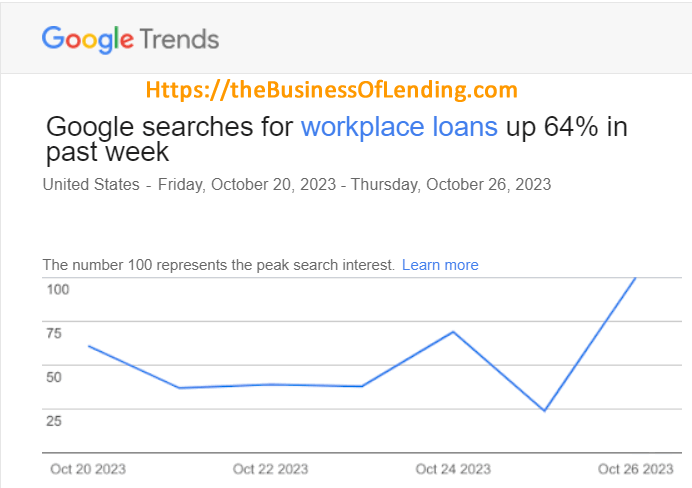The width and height of the screenshot is (692, 488).
Task: Click the 100 value on the y-axis
Action: tap(58, 289)
